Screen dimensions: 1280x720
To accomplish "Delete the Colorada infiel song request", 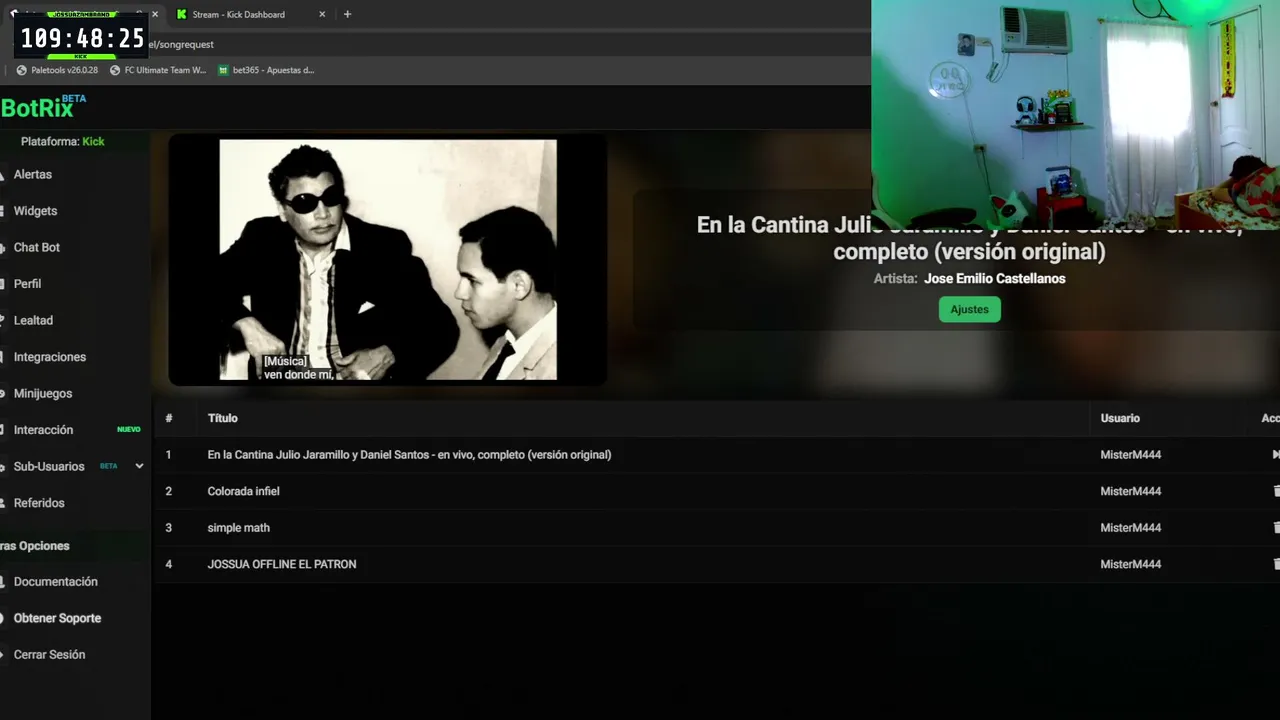I will (1276, 491).
